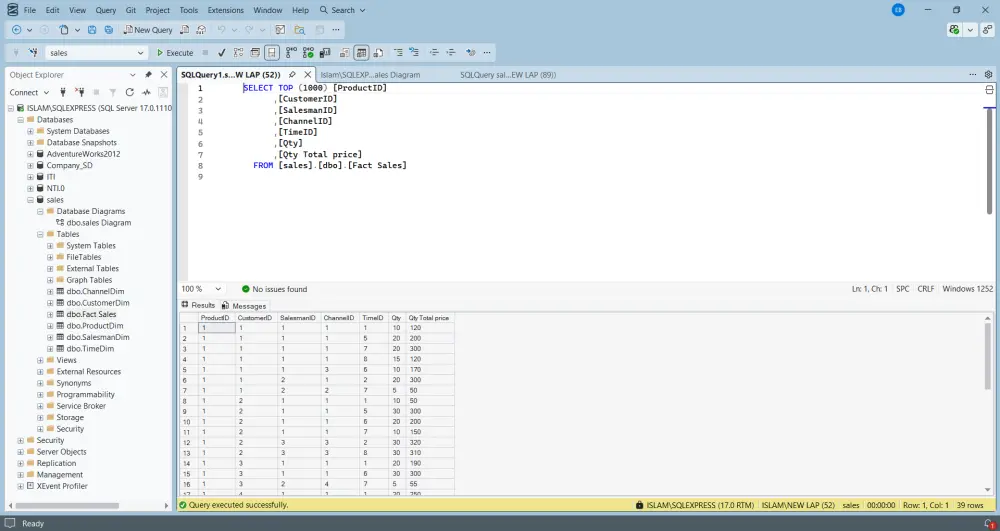Open the properties window checklist icon
1000x531 pixels.
280,30
